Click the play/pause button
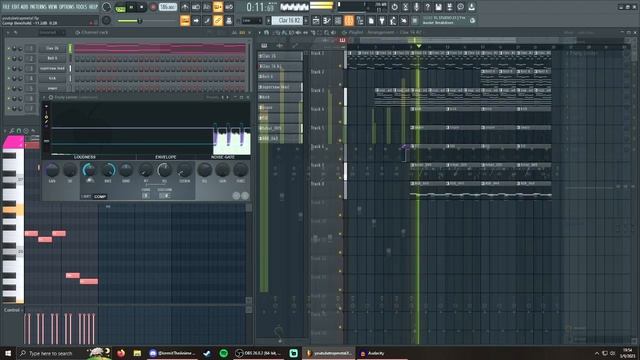This screenshot has width=640, height=360. [131, 7]
